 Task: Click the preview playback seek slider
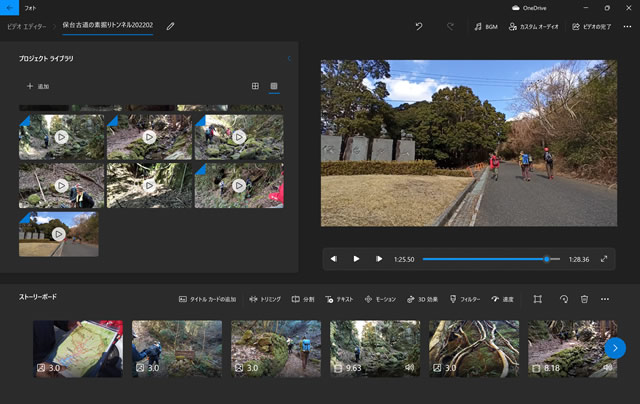[x=490, y=259]
